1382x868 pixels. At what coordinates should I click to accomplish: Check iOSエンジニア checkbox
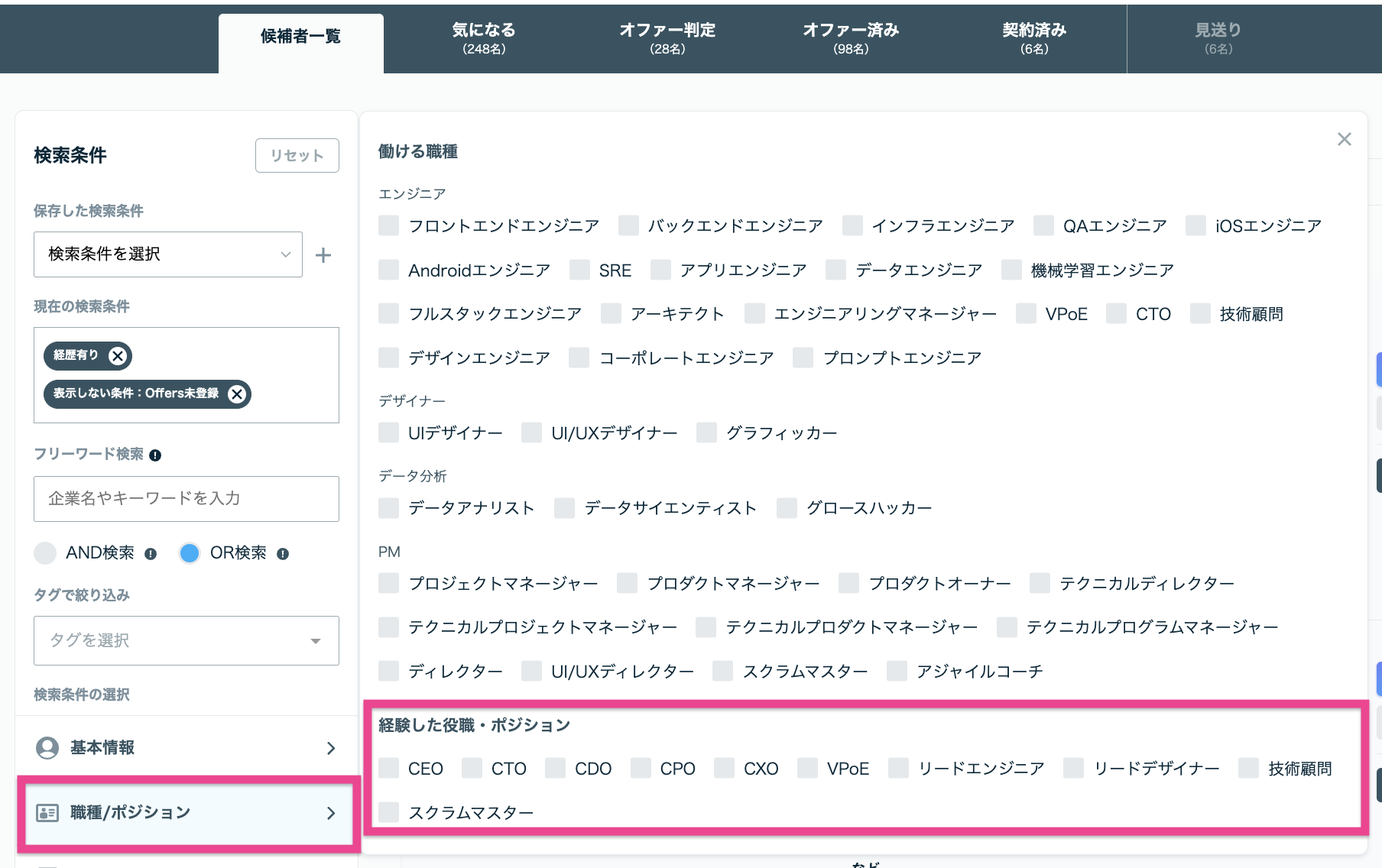1196,225
